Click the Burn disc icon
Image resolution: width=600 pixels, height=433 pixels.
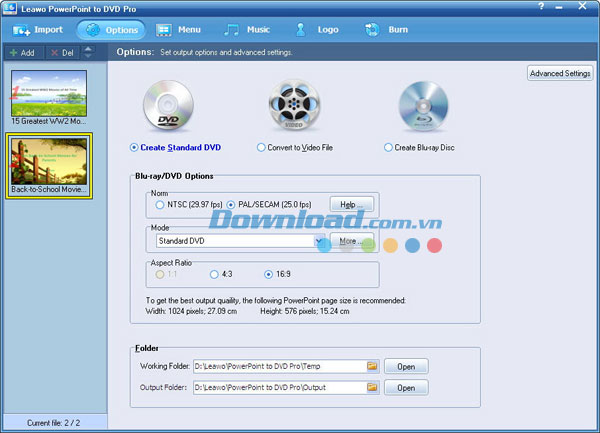coord(372,30)
